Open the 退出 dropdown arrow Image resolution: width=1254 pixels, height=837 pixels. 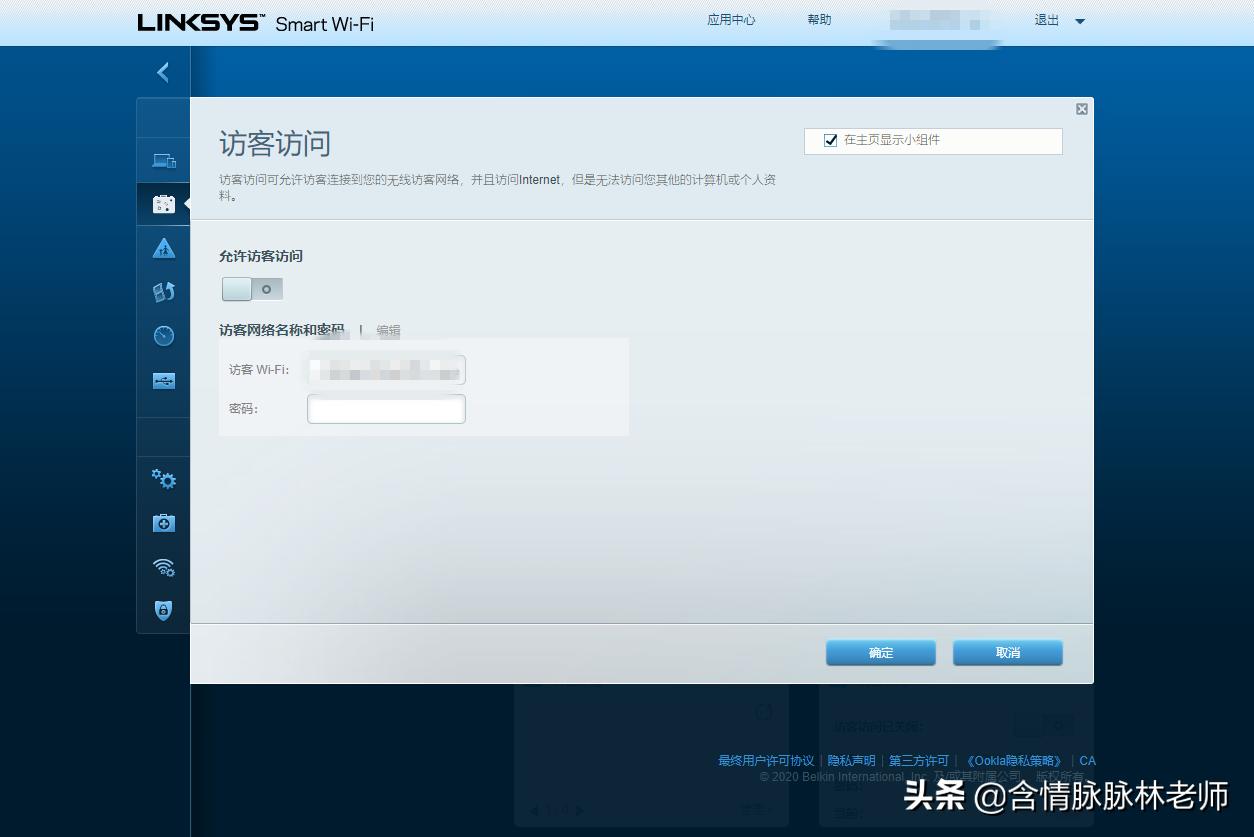point(1079,19)
